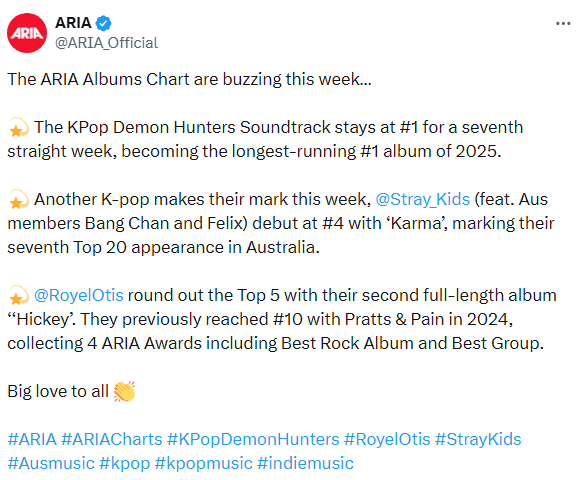The width and height of the screenshot is (582, 480).
Task: Open the #kpopmusic hashtag
Action: (x=203, y=464)
